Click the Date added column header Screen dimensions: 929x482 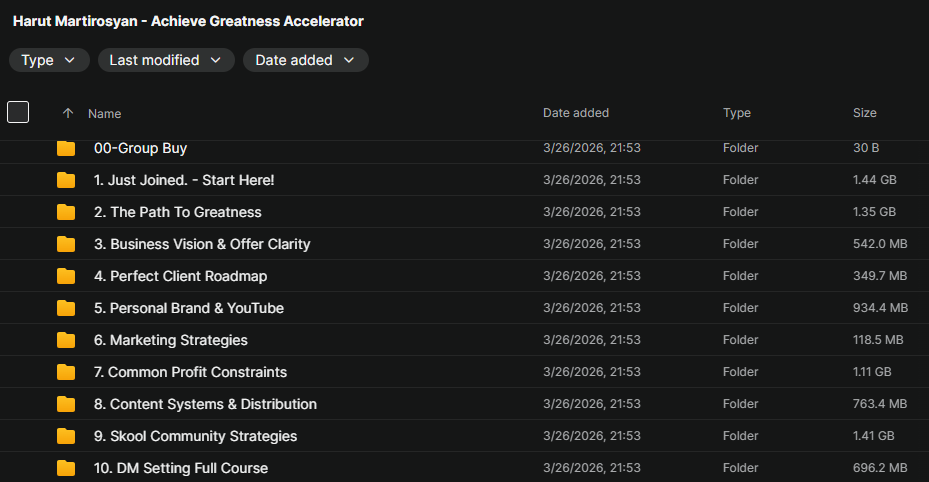tap(575, 113)
